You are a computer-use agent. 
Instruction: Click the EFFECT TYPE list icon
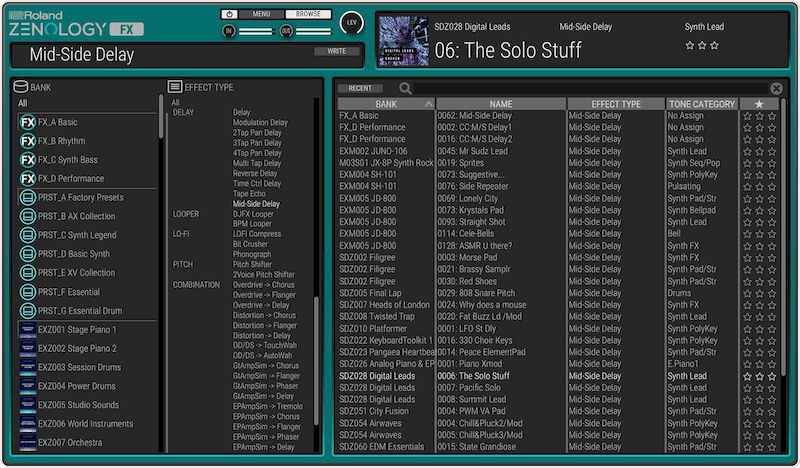point(175,87)
